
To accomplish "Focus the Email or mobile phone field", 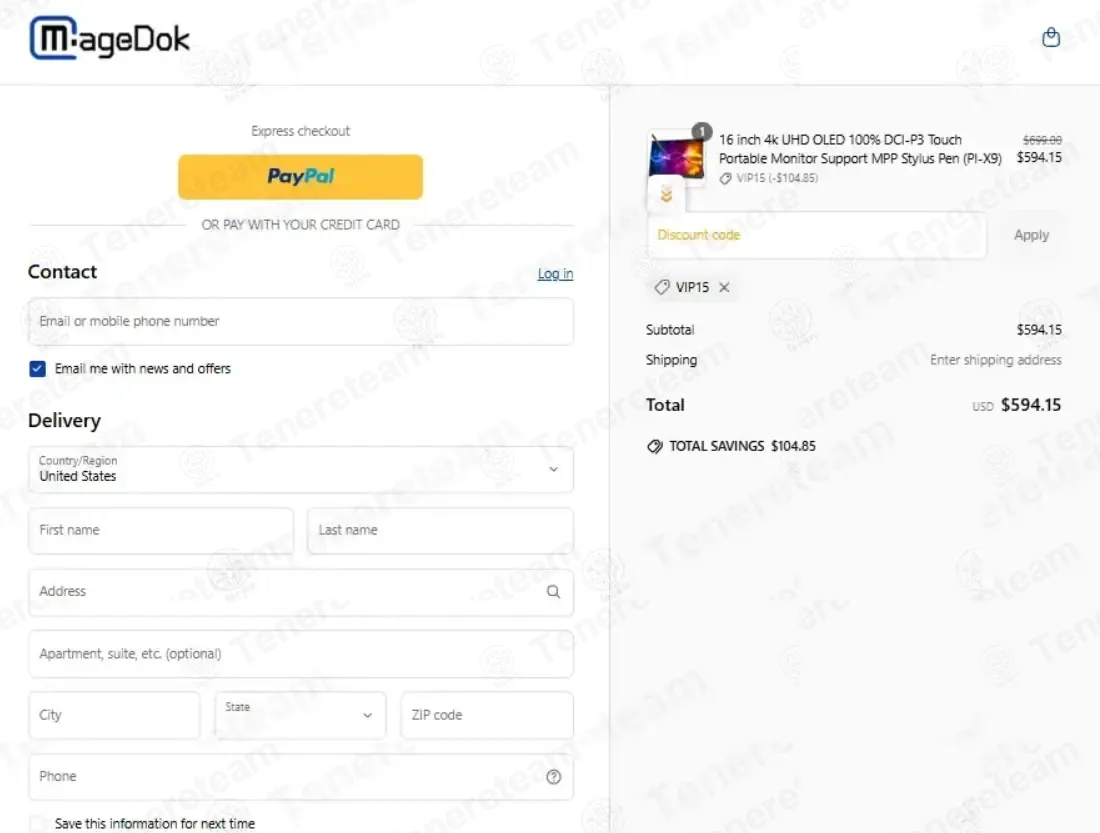I will tap(301, 321).
